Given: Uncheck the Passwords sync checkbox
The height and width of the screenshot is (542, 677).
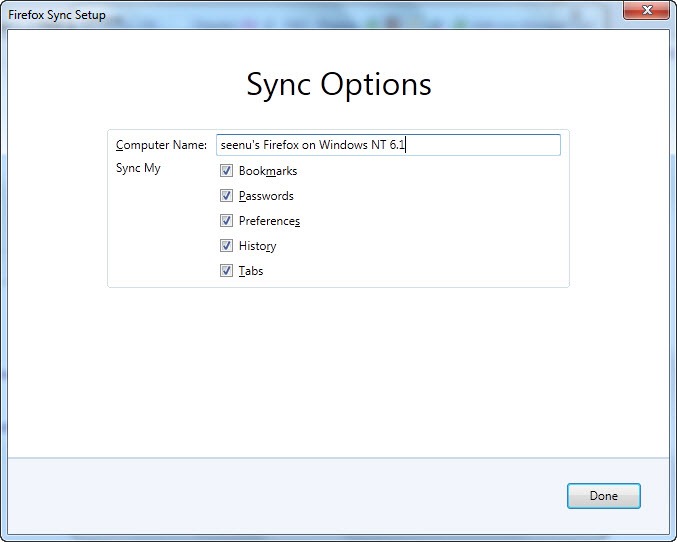Looking at the screenshot, I should pos(226,196).
